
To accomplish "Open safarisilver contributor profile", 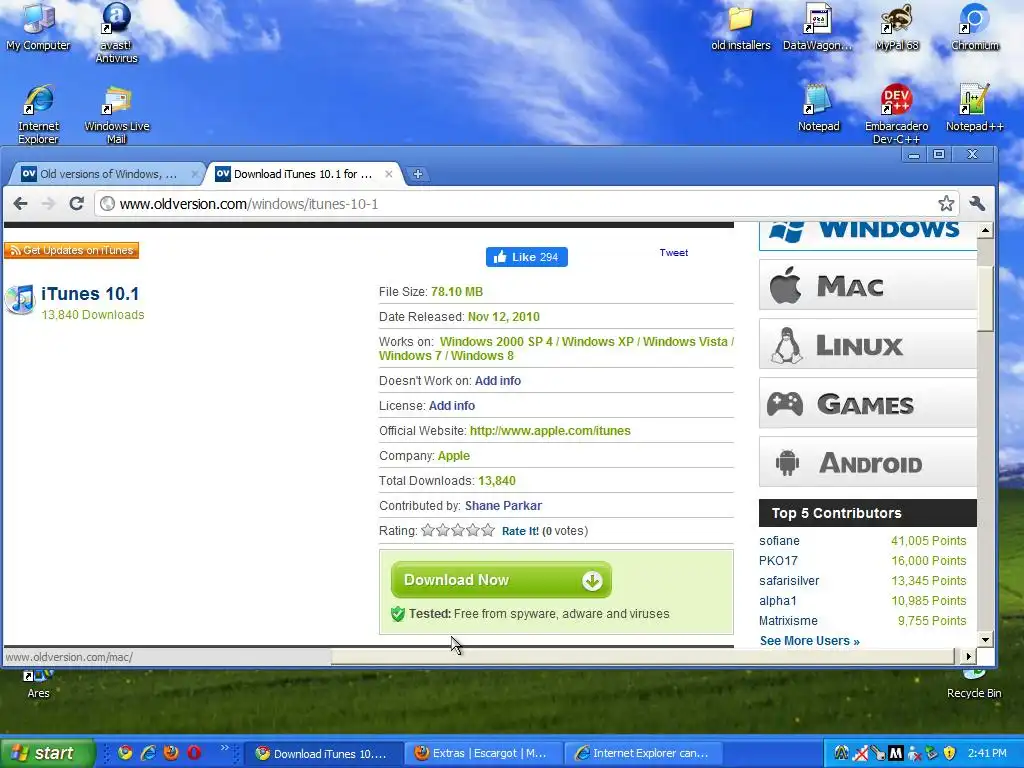I will coord(789,581).
